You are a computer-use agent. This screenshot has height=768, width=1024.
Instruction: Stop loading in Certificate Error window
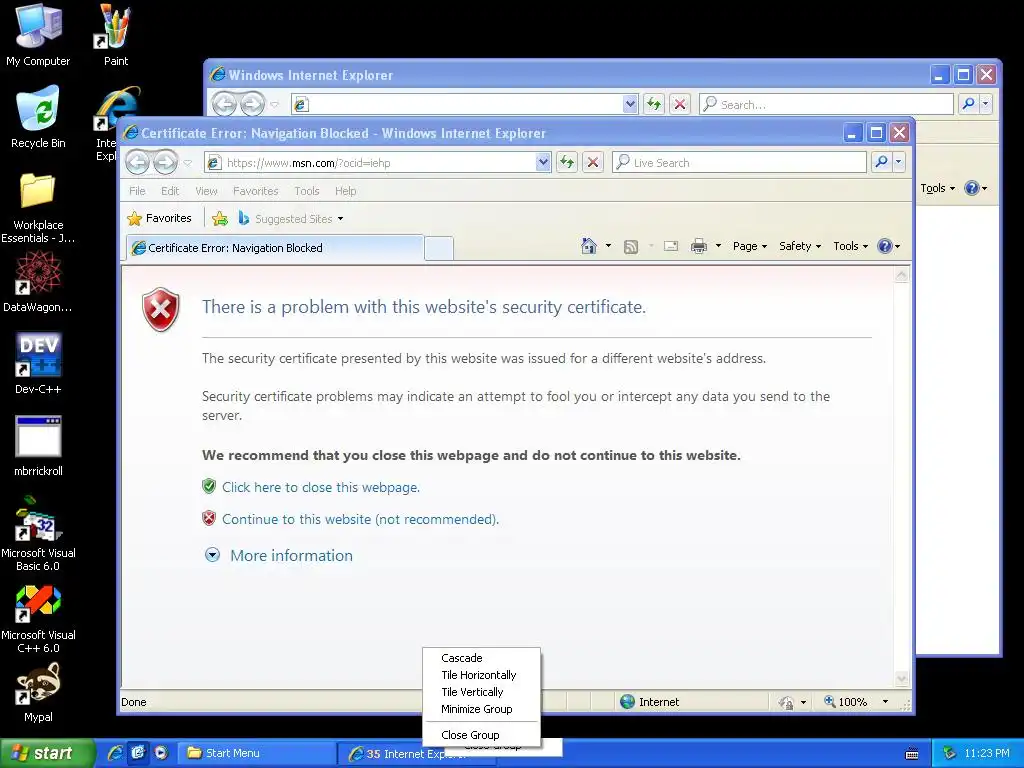pos(592,163)
